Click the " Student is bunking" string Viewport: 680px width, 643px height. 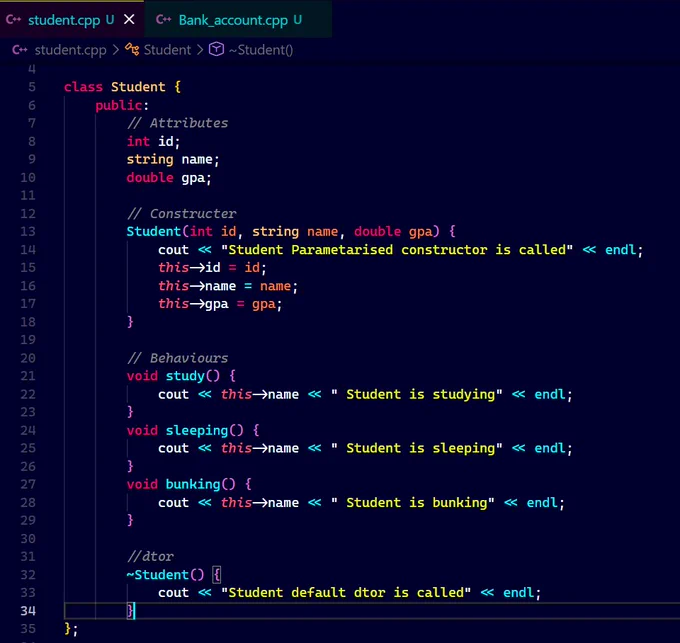point(413,503)
